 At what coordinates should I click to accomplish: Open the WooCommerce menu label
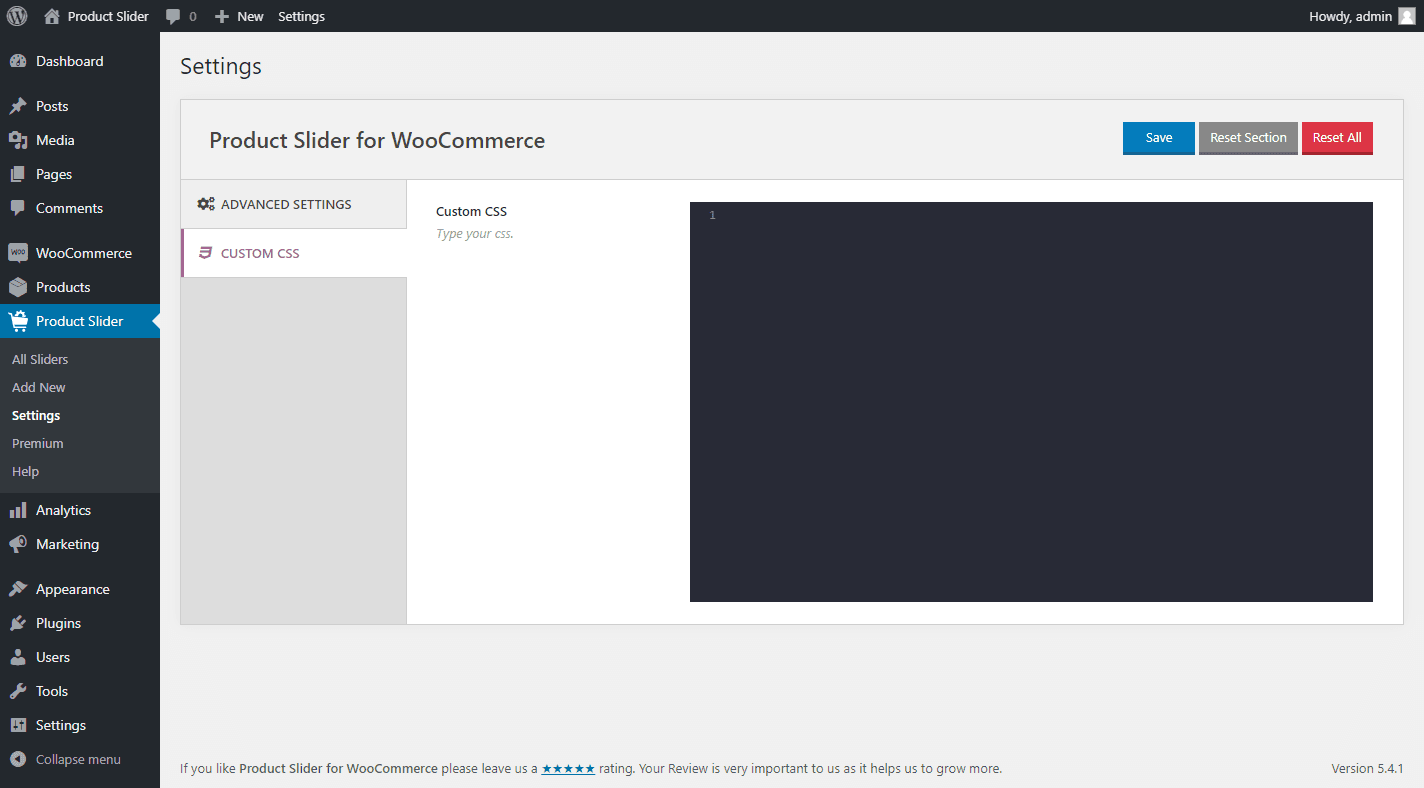pos(84,253)
